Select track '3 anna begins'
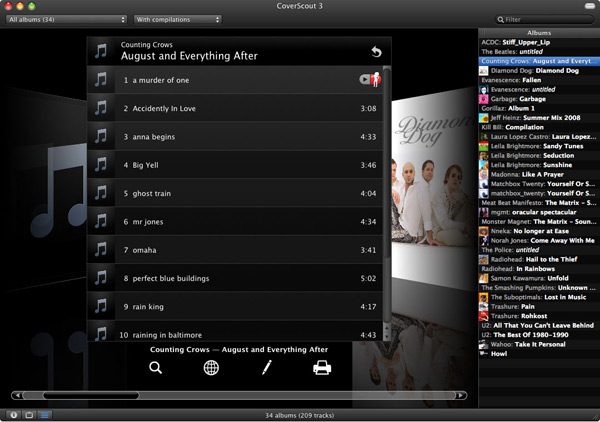Viewport: 600px width, 422px height. [235, 137]
